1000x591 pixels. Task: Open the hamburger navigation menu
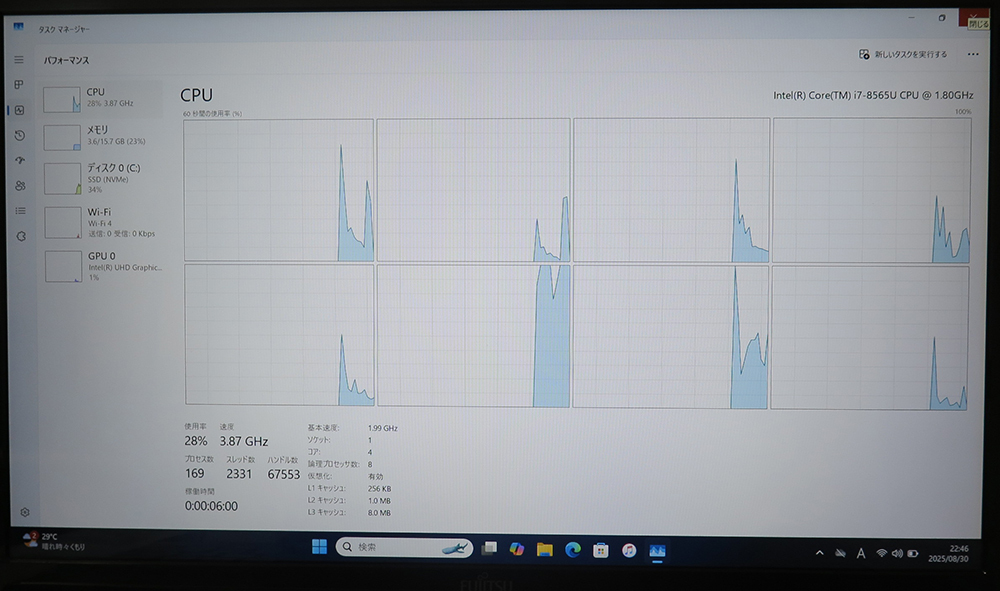(19, 59)
